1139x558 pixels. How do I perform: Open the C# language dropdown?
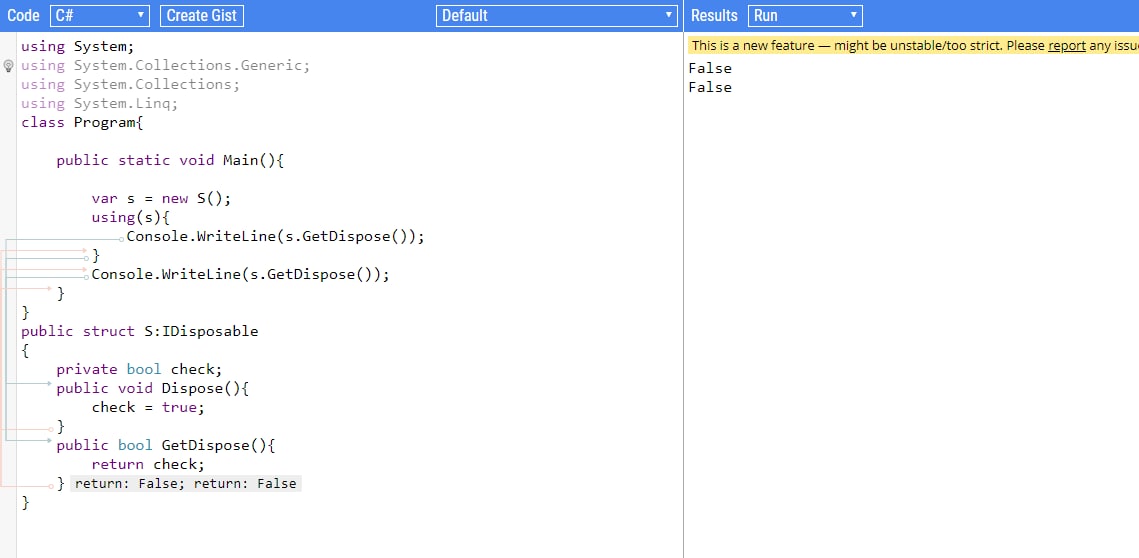coord(100,15)
